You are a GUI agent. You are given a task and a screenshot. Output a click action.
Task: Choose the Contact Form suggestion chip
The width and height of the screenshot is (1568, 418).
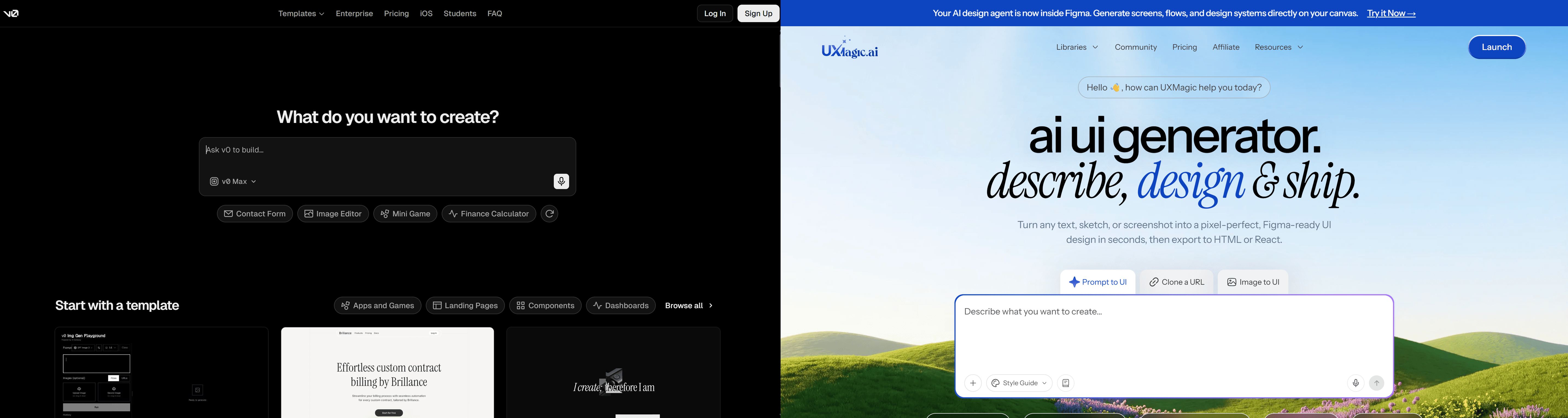(255, 214)
